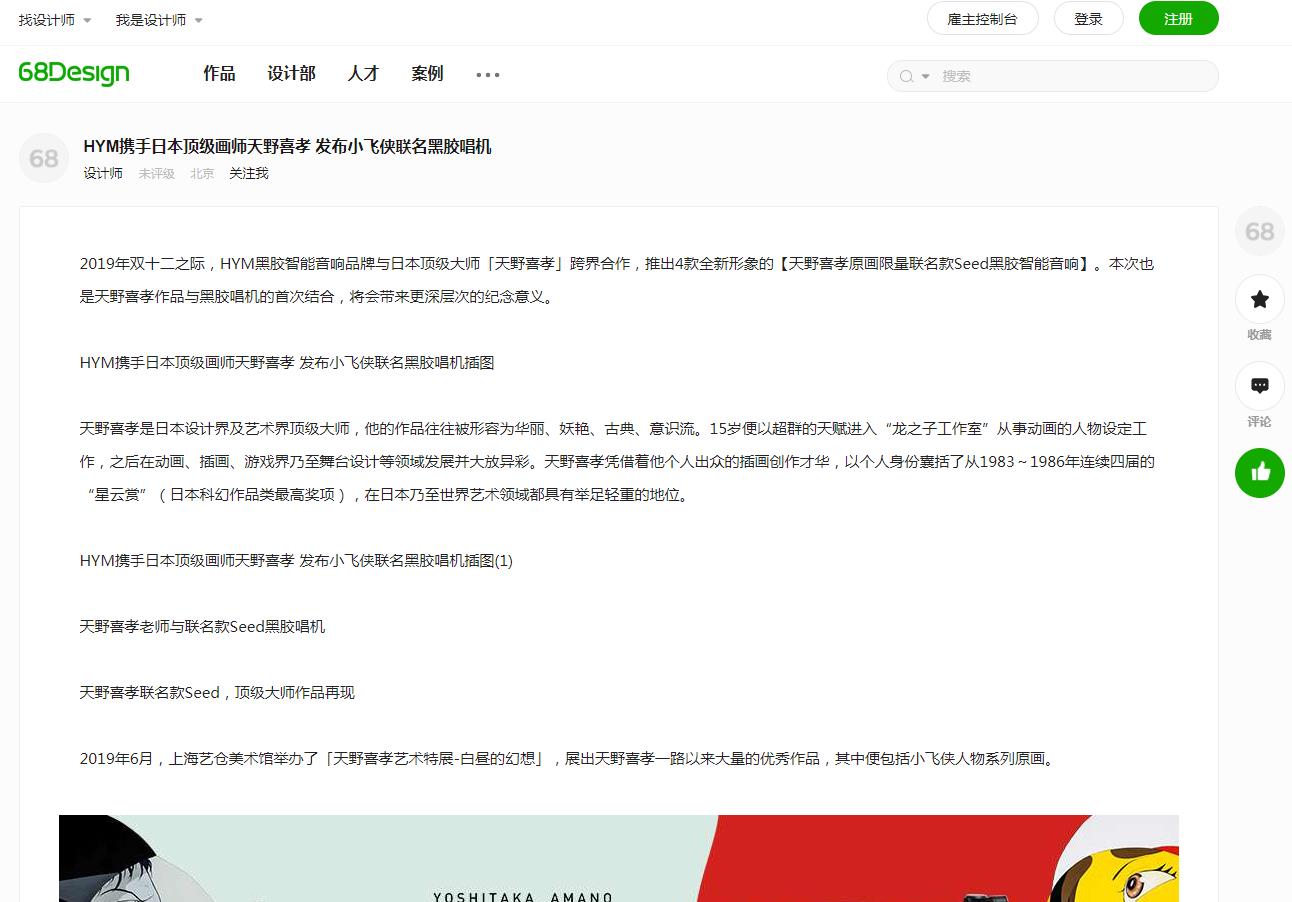Open the search type dropdown arrow

coord(925,76)
